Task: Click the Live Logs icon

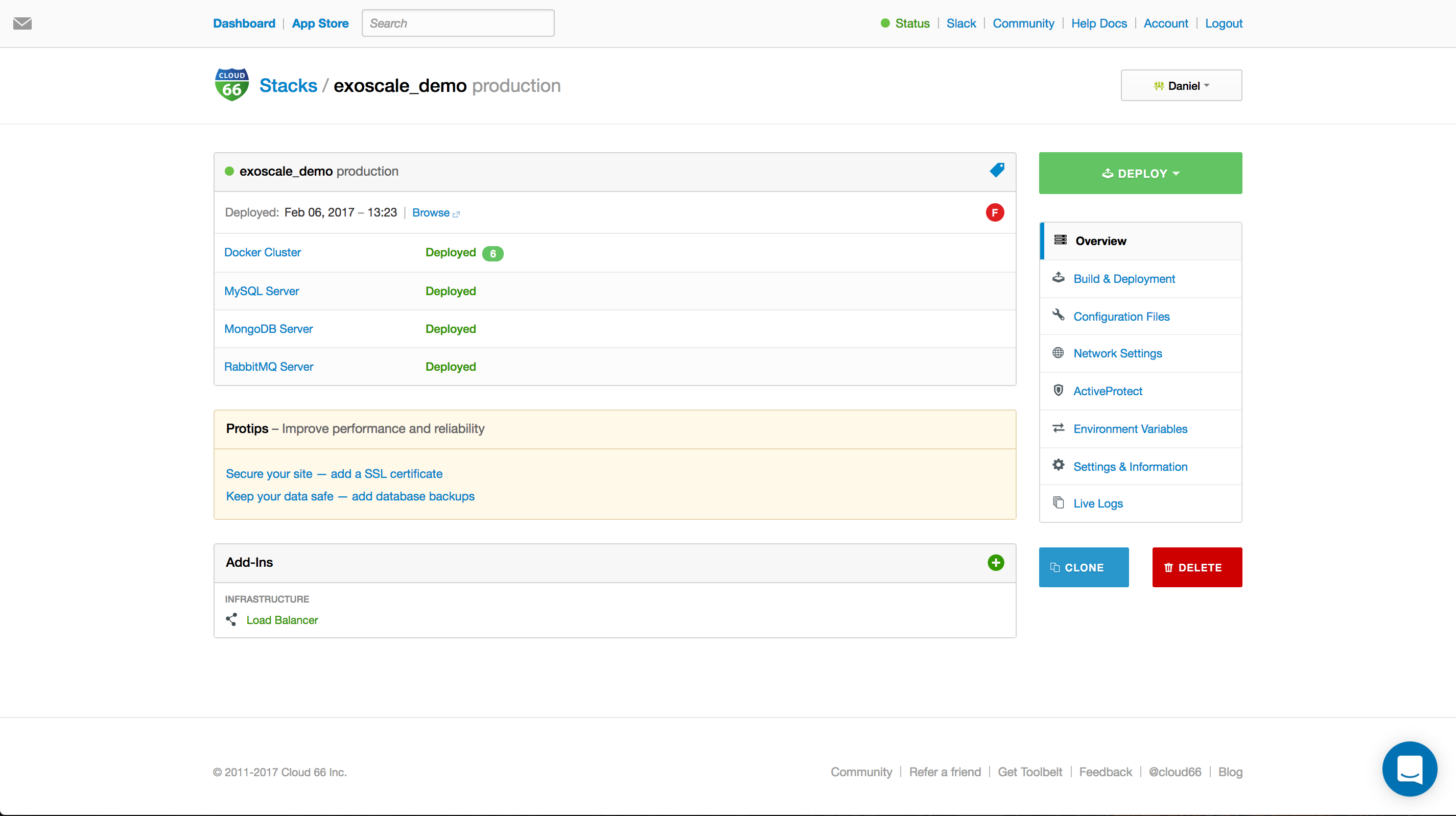Action: tap(1059, 502)
